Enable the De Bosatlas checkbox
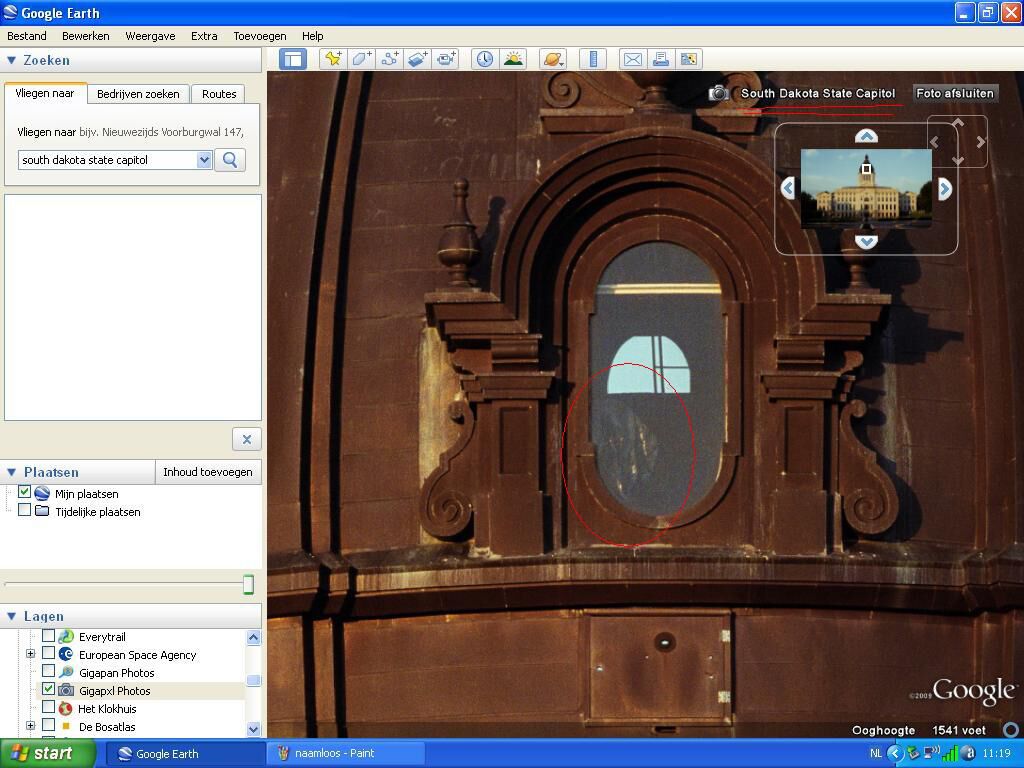1024x768 pixels. (48, 725)
